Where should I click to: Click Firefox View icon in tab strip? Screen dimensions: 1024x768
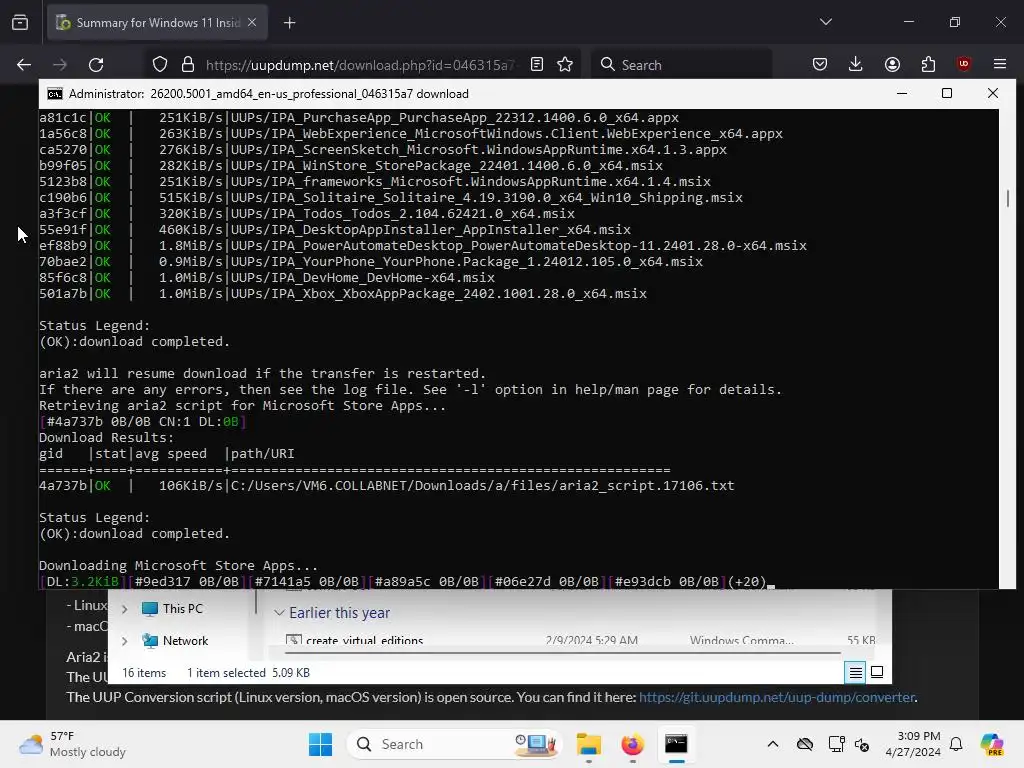[x=20, y=23]
